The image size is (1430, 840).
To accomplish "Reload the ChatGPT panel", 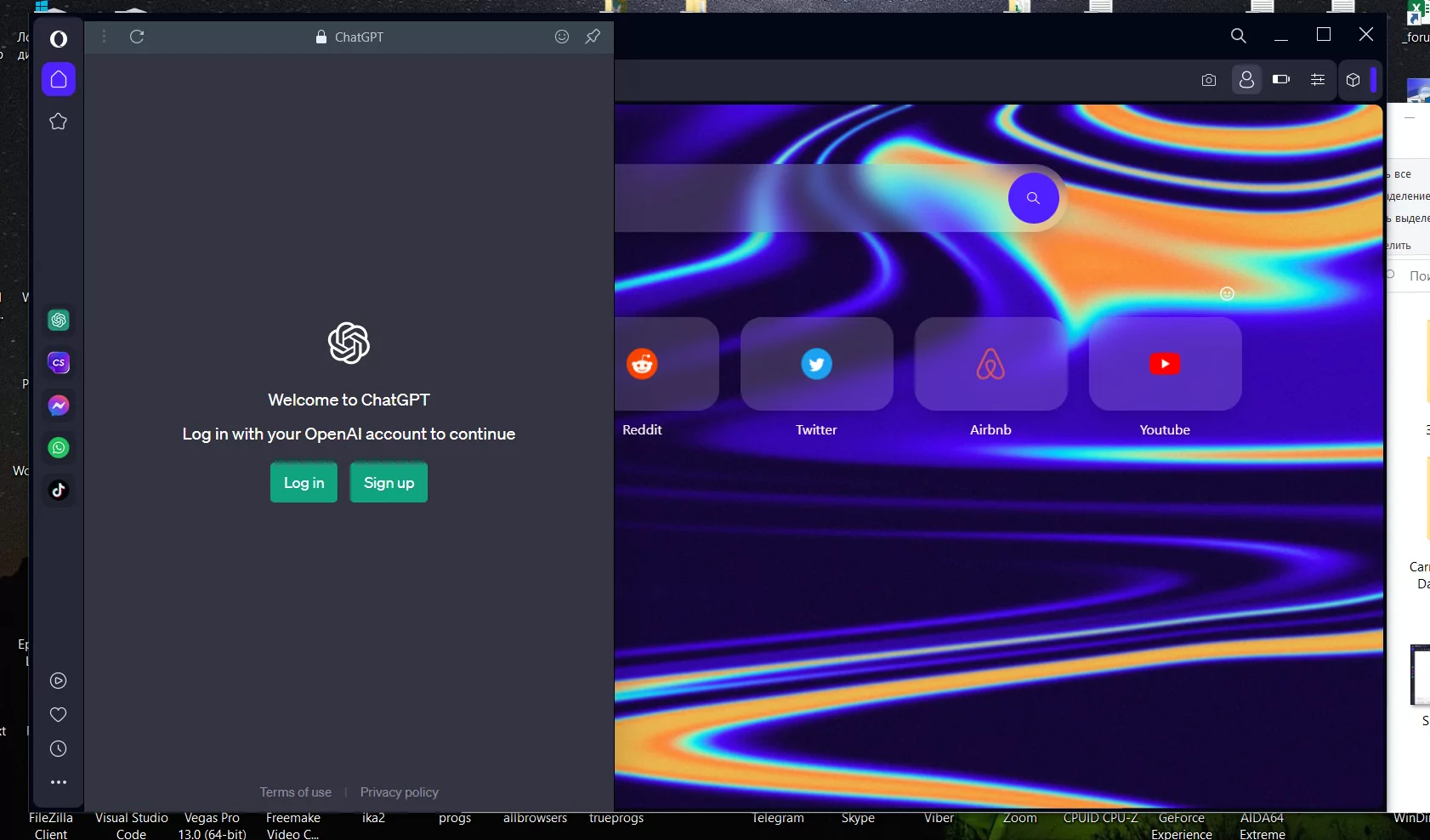I will [x=137, y=37].
